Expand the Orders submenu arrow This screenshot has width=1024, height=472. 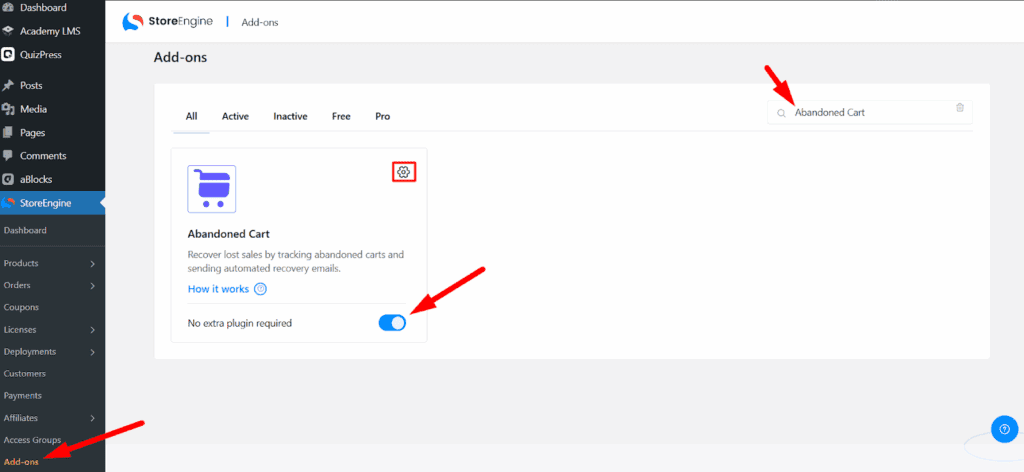(x=93, y=286)
